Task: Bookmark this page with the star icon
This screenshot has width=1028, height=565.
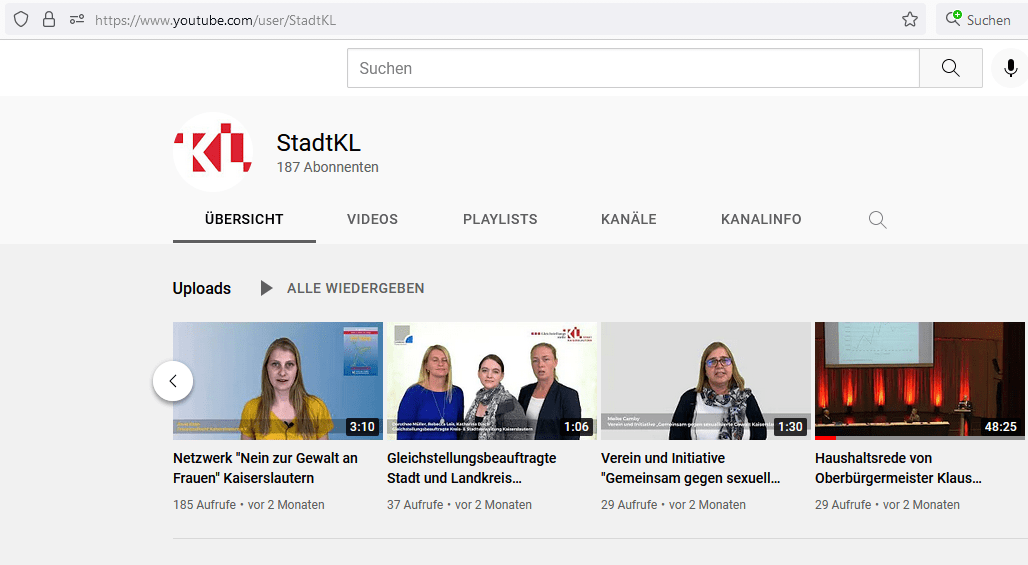Action: (909, 19)
